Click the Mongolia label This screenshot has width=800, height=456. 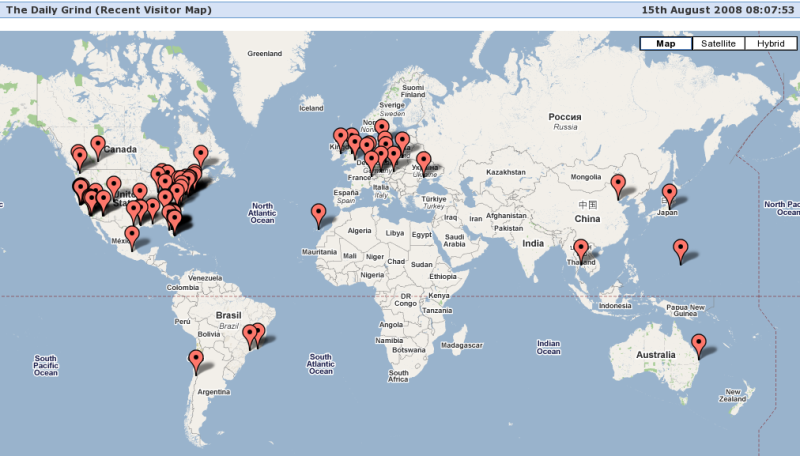coord(586,177)
